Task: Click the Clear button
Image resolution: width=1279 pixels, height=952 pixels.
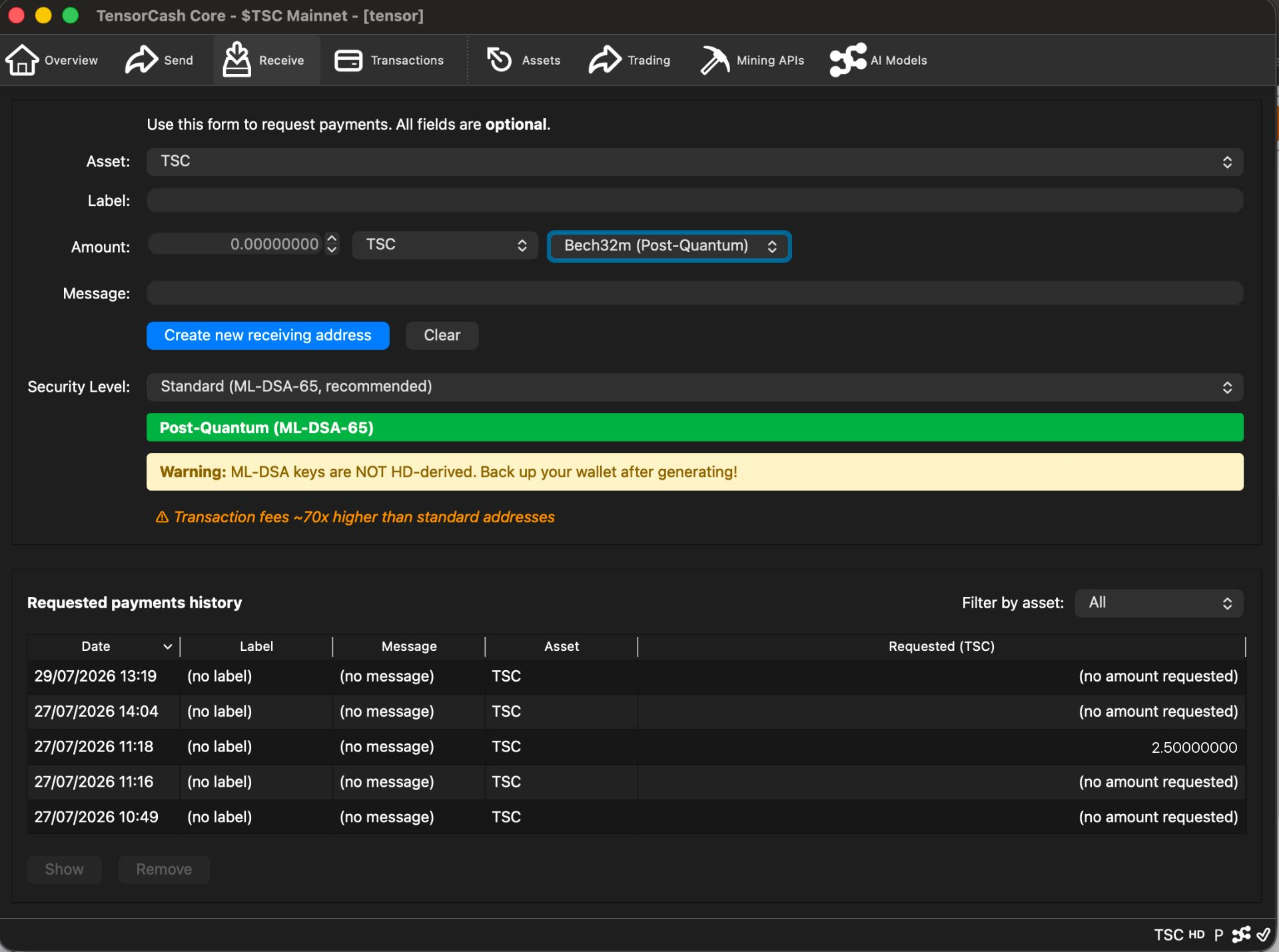Action: 442,335
